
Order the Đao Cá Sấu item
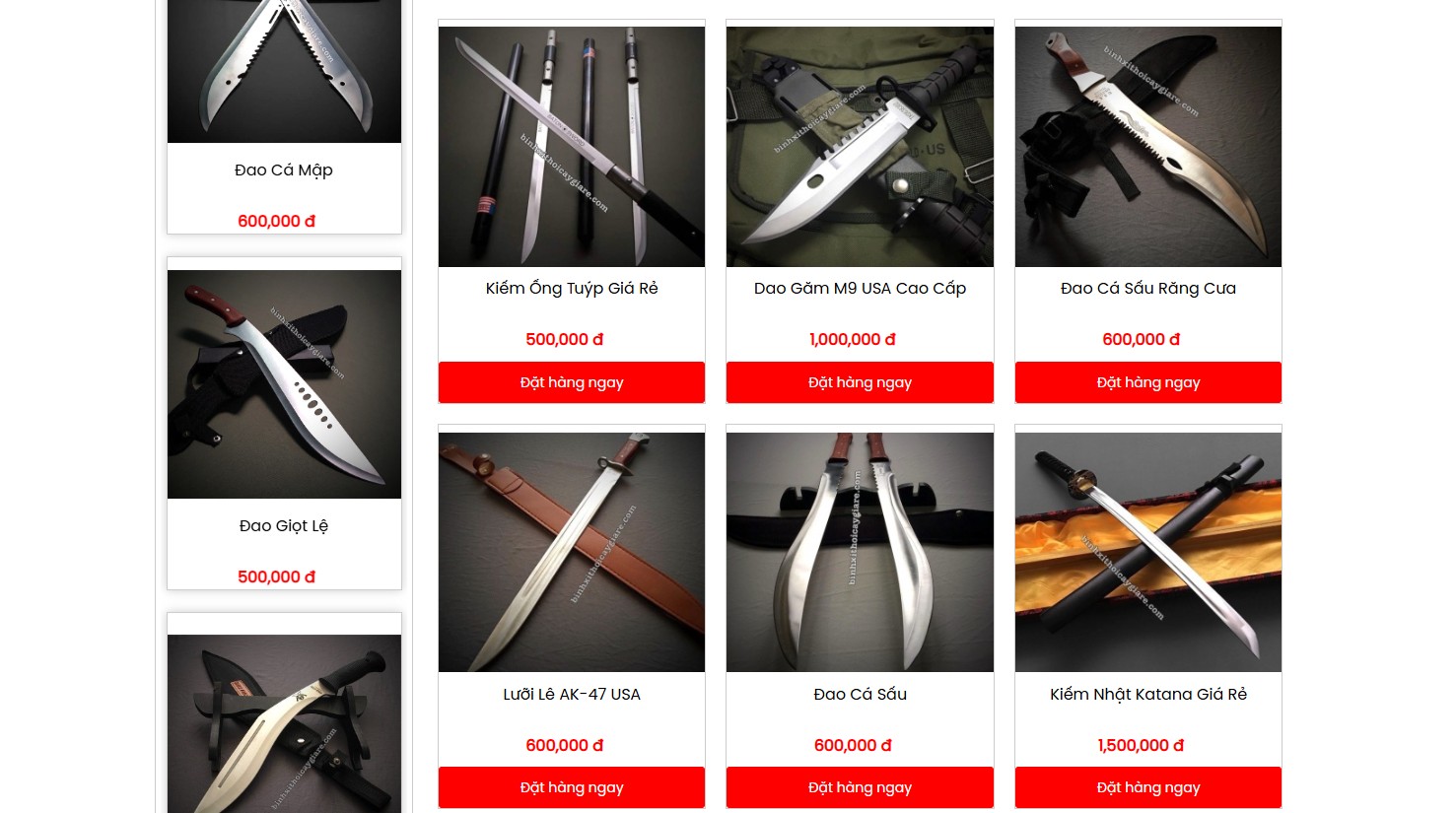[x=860, y=787]
